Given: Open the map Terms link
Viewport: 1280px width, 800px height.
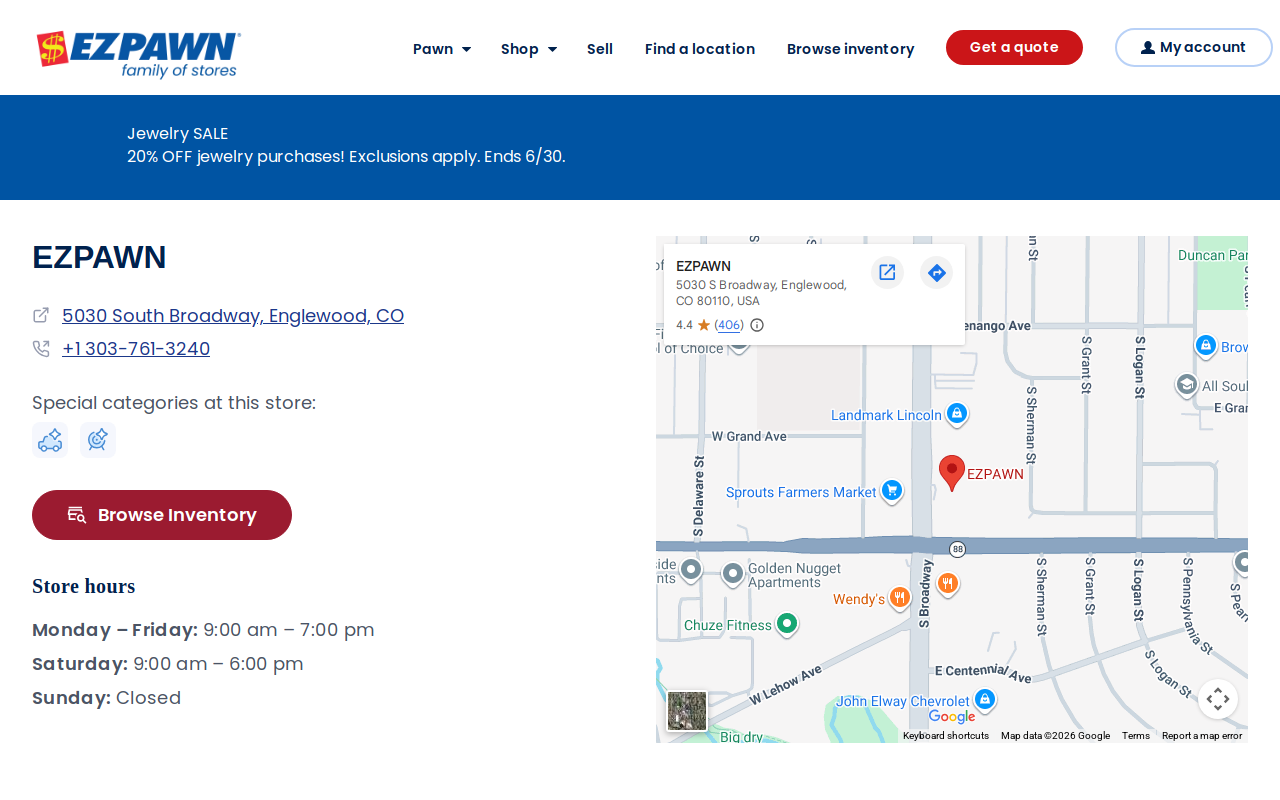Looking at the screenshot, I should click(1136, 736).
